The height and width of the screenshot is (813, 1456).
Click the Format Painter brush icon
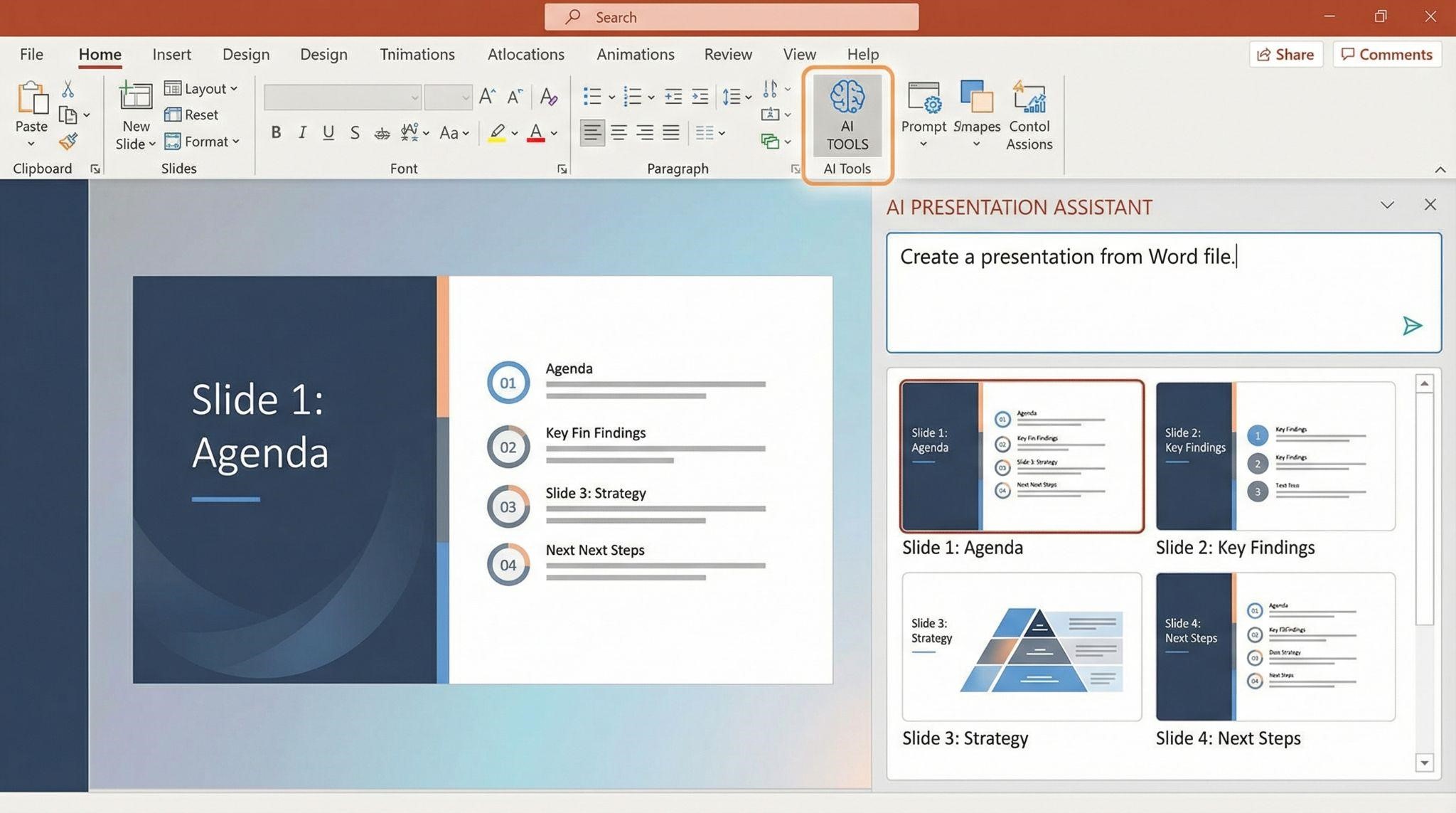tap(68, 142)
